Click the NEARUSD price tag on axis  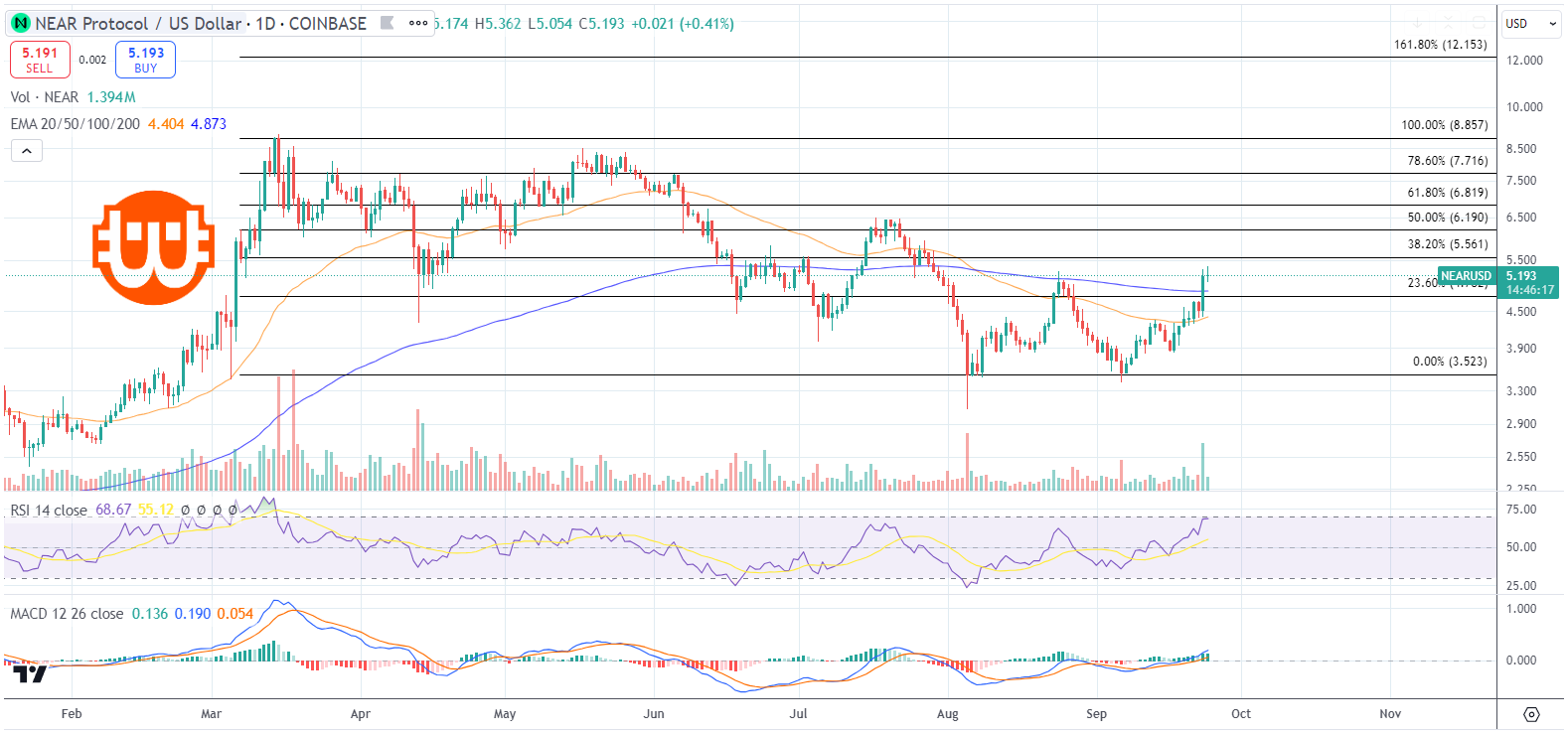point(1467,276)
